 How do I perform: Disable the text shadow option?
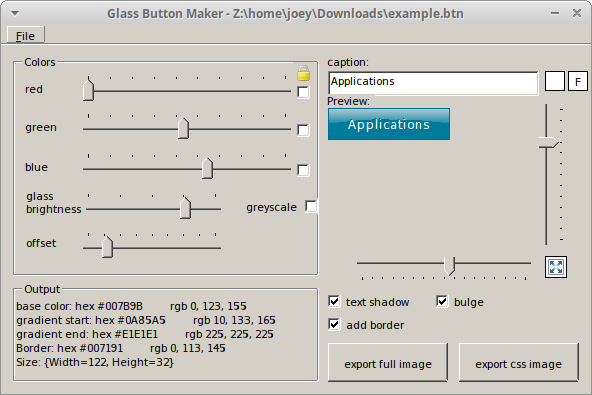(x=334, y=302)
